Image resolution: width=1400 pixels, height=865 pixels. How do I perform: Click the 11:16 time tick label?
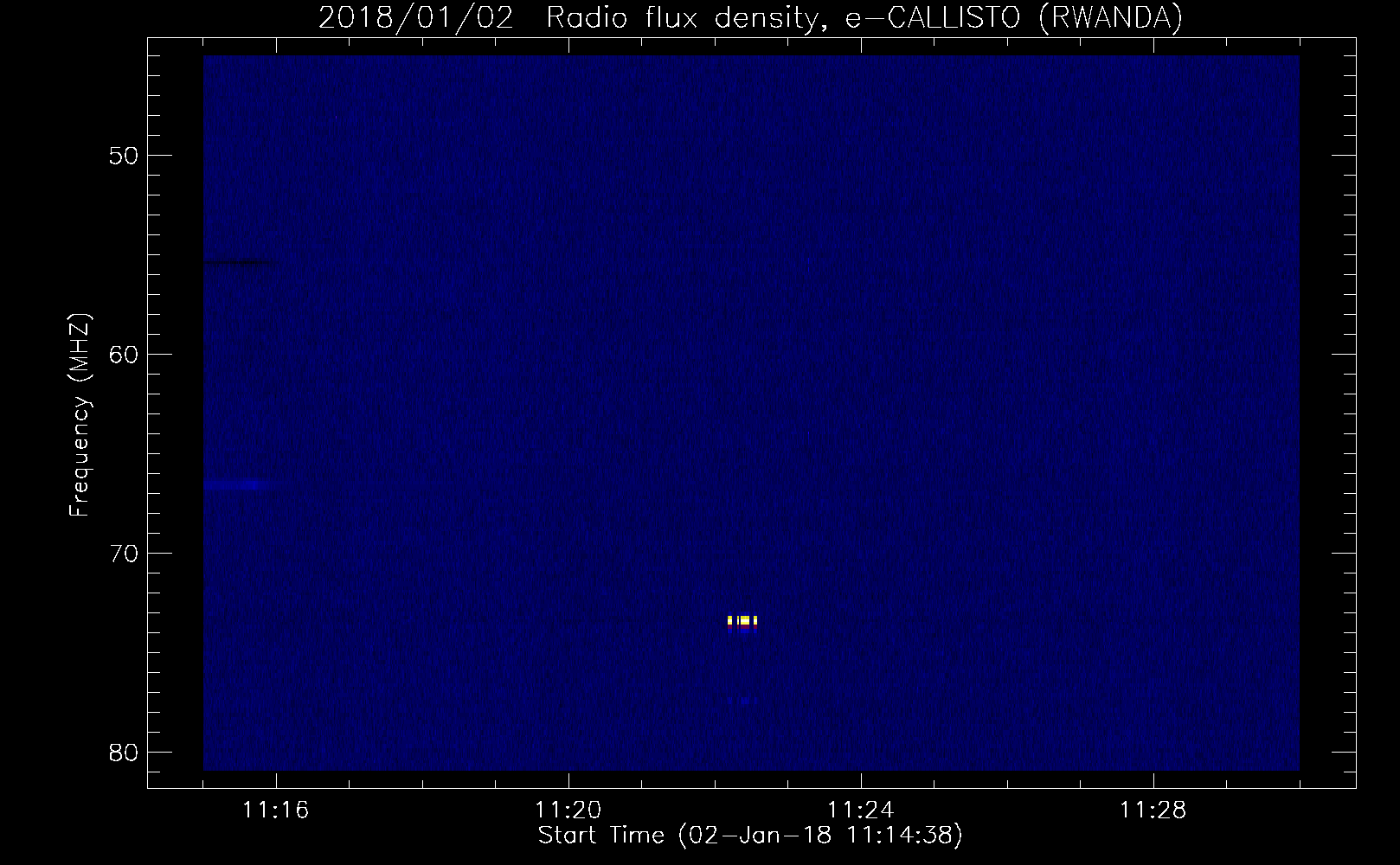tap(276, 811)
